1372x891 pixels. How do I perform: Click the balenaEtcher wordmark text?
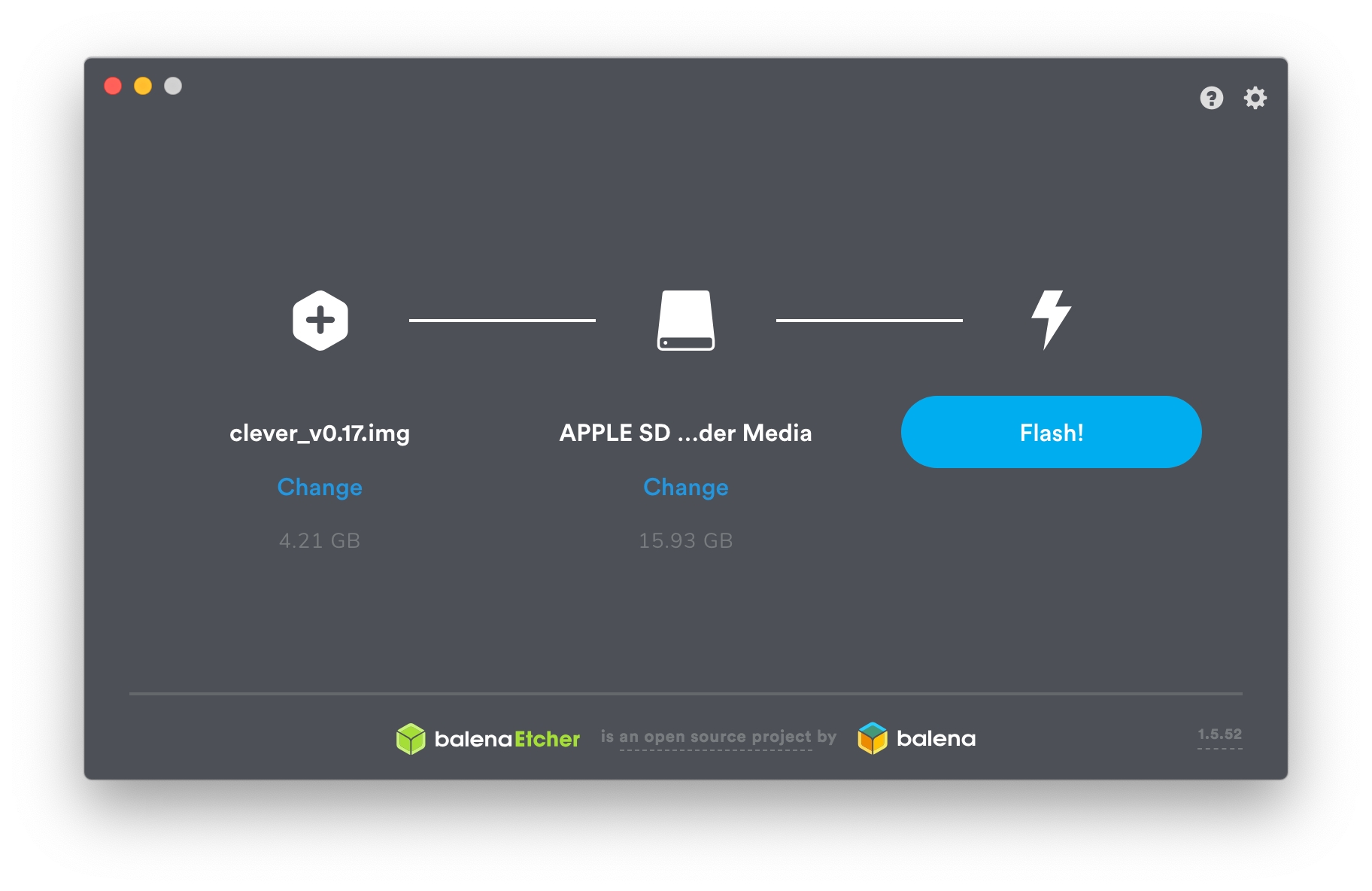pyautogui.click(x=507, y=739)
